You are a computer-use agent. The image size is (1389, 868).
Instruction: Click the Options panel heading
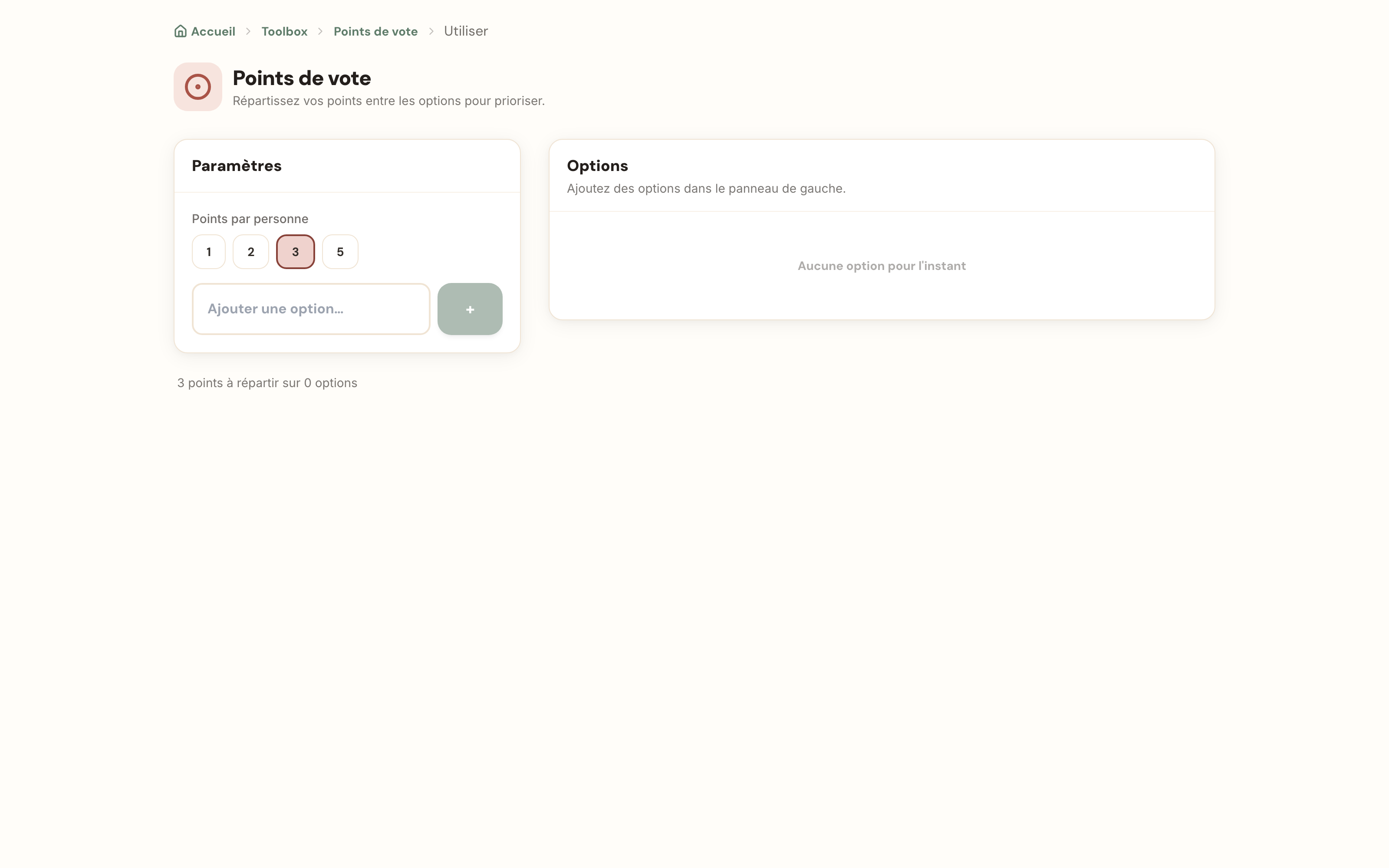[597, 166]
